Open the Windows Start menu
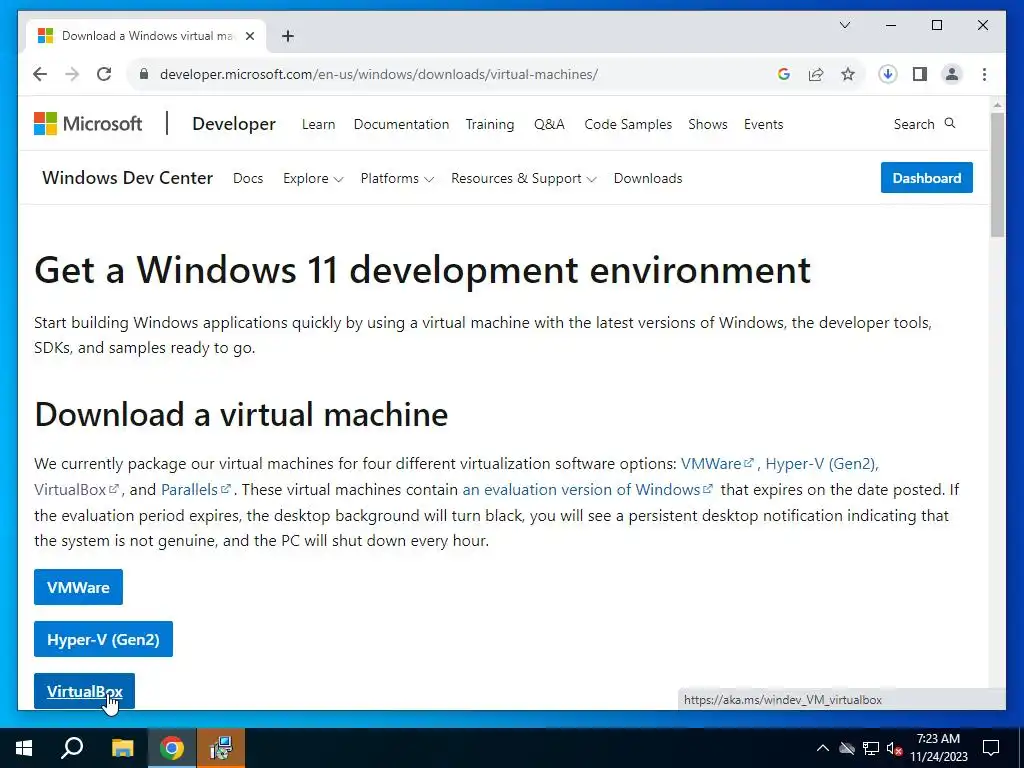The height and width of the screenshot is (768, 1024). (24, 748)
